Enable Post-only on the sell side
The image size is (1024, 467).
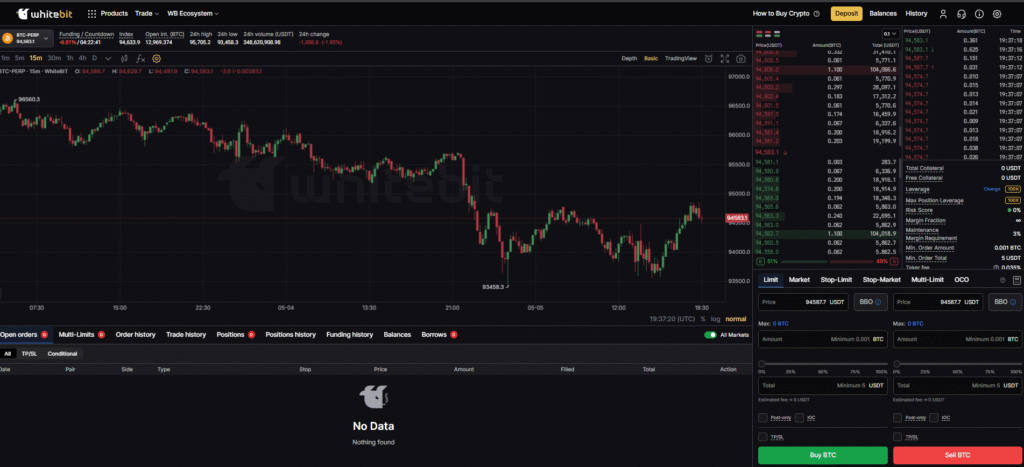tap(897, 417)
